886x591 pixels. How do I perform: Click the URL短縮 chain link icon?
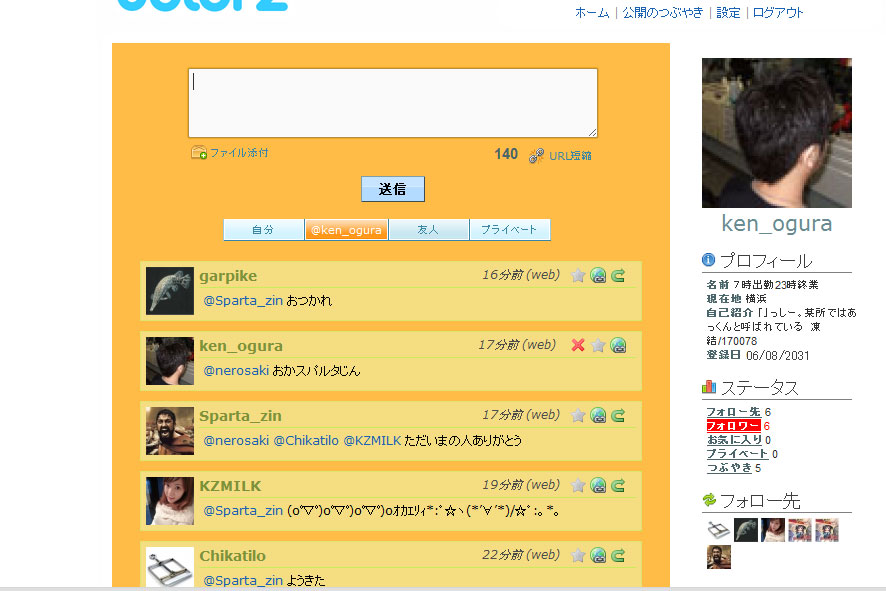537,155
